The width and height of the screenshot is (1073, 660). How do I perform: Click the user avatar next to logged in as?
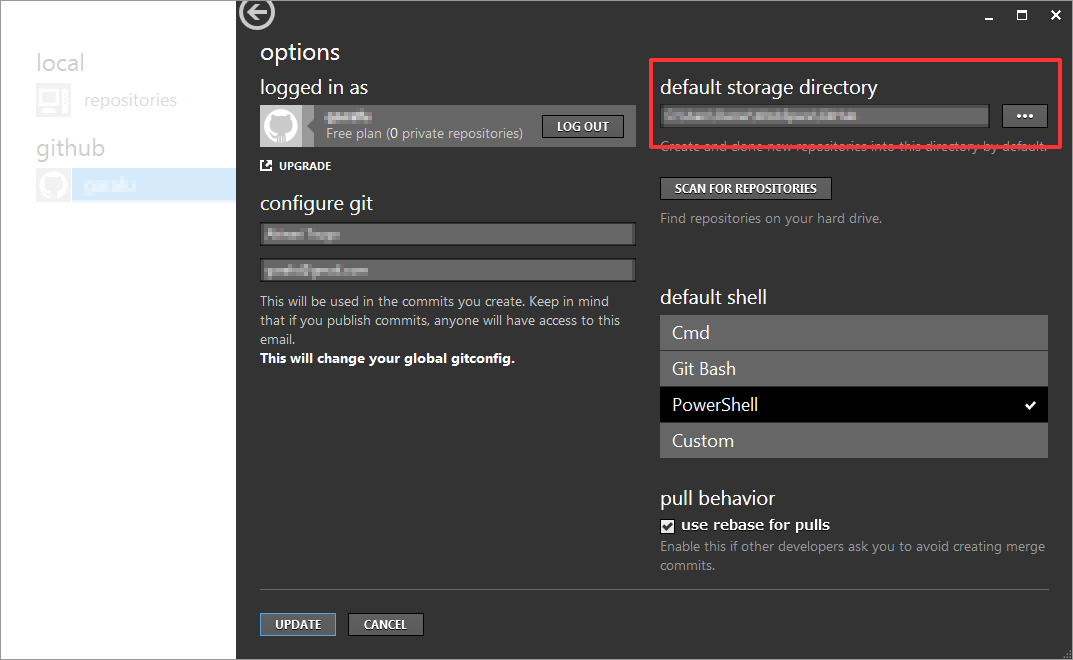[x=281, y=126]
